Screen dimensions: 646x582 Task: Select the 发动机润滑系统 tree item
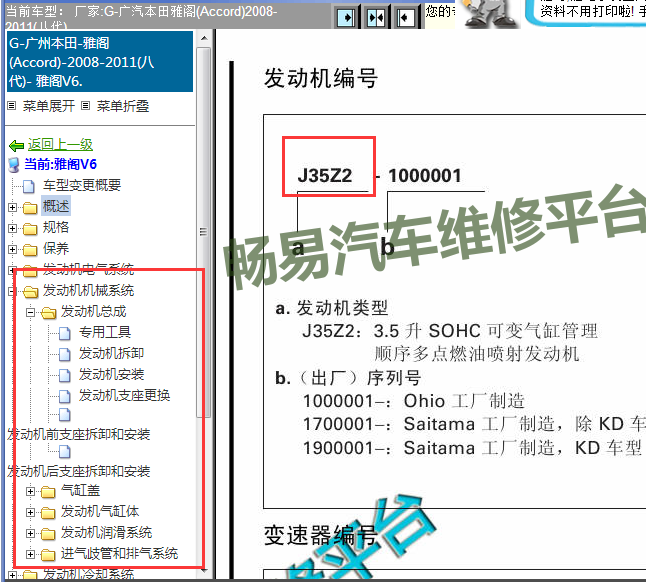(106, 532)
